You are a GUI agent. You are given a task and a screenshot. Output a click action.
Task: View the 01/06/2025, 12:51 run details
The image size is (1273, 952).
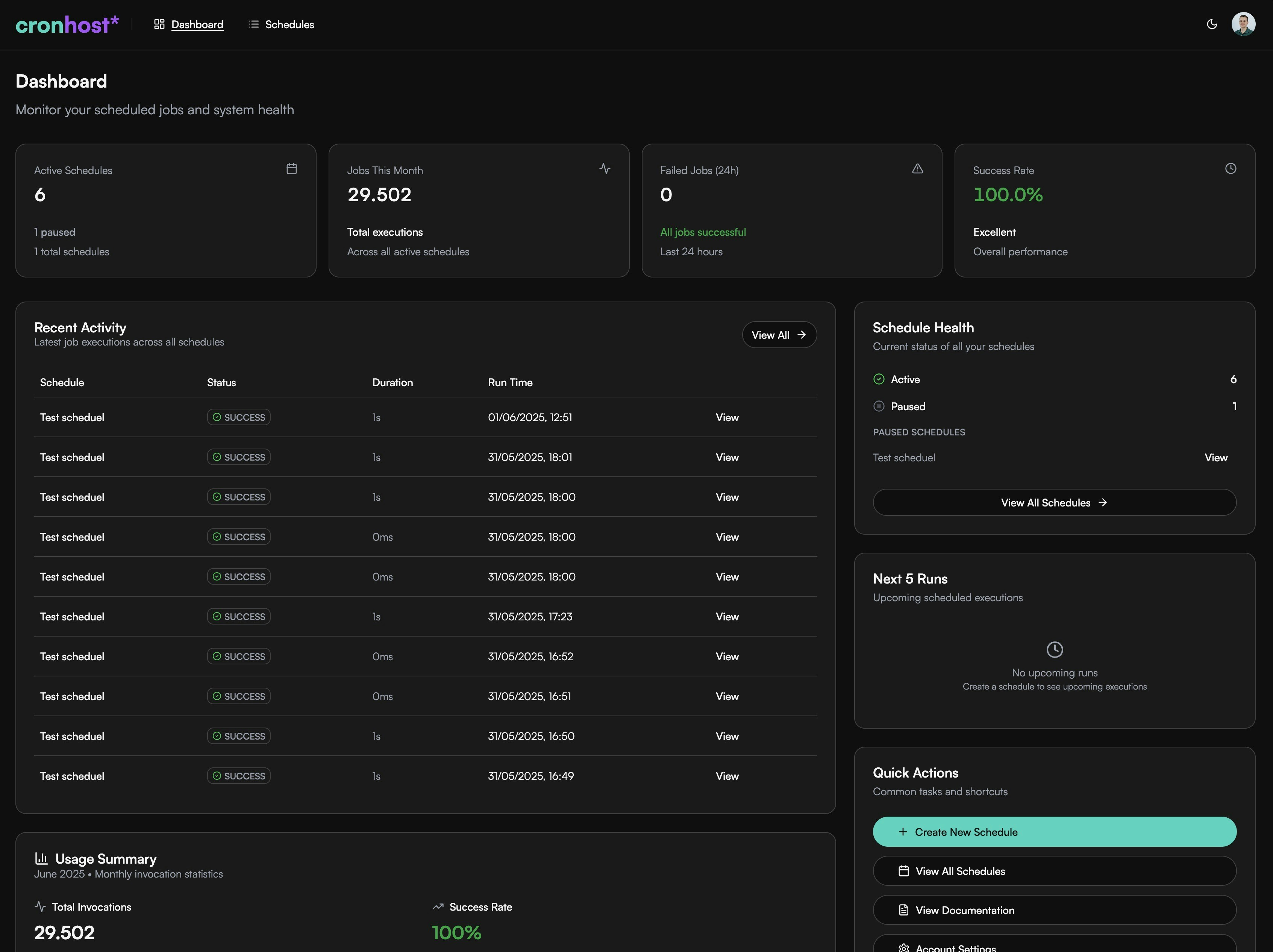point(727,417)
